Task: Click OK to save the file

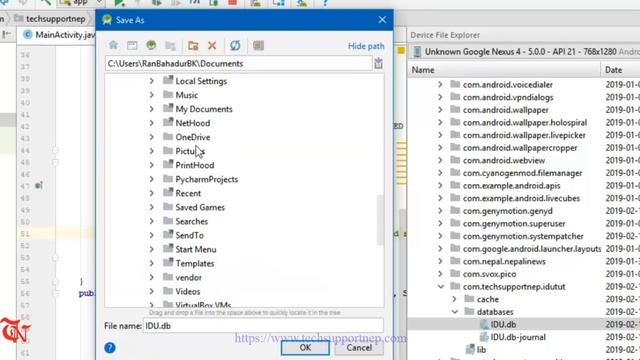Action: 305,348
